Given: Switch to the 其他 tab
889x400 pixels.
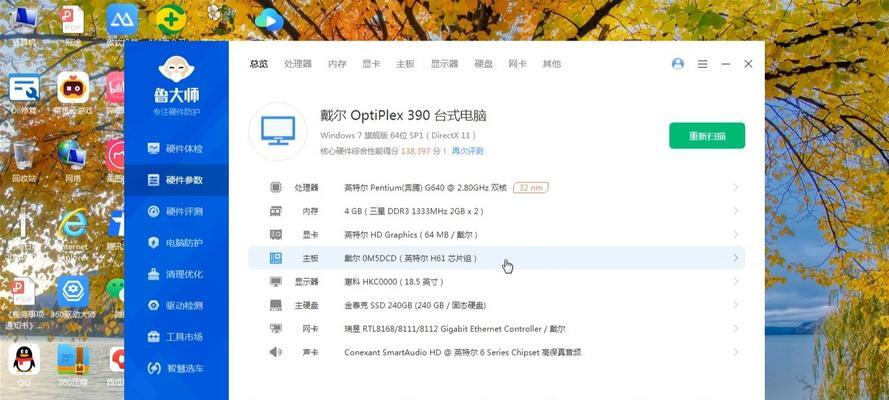Looking at the screenshot, I should [x=552, y=64].
